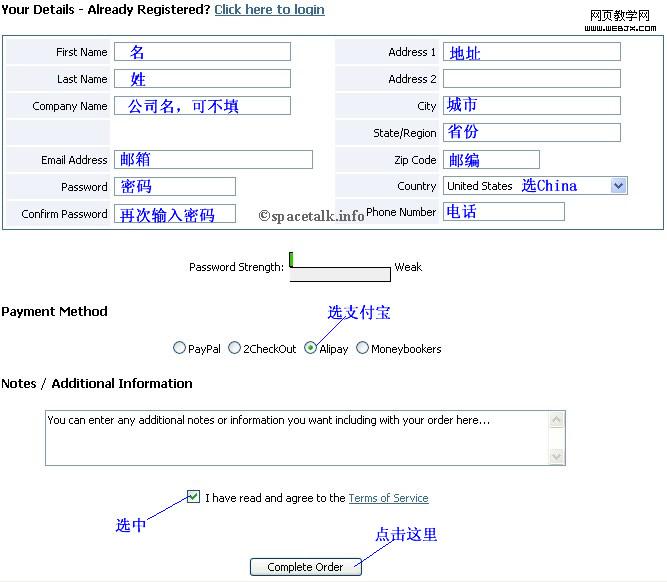Select the PayPal payment option
Image resolution: width=667 pixels, height=582 pixels.
coord(180,349)
